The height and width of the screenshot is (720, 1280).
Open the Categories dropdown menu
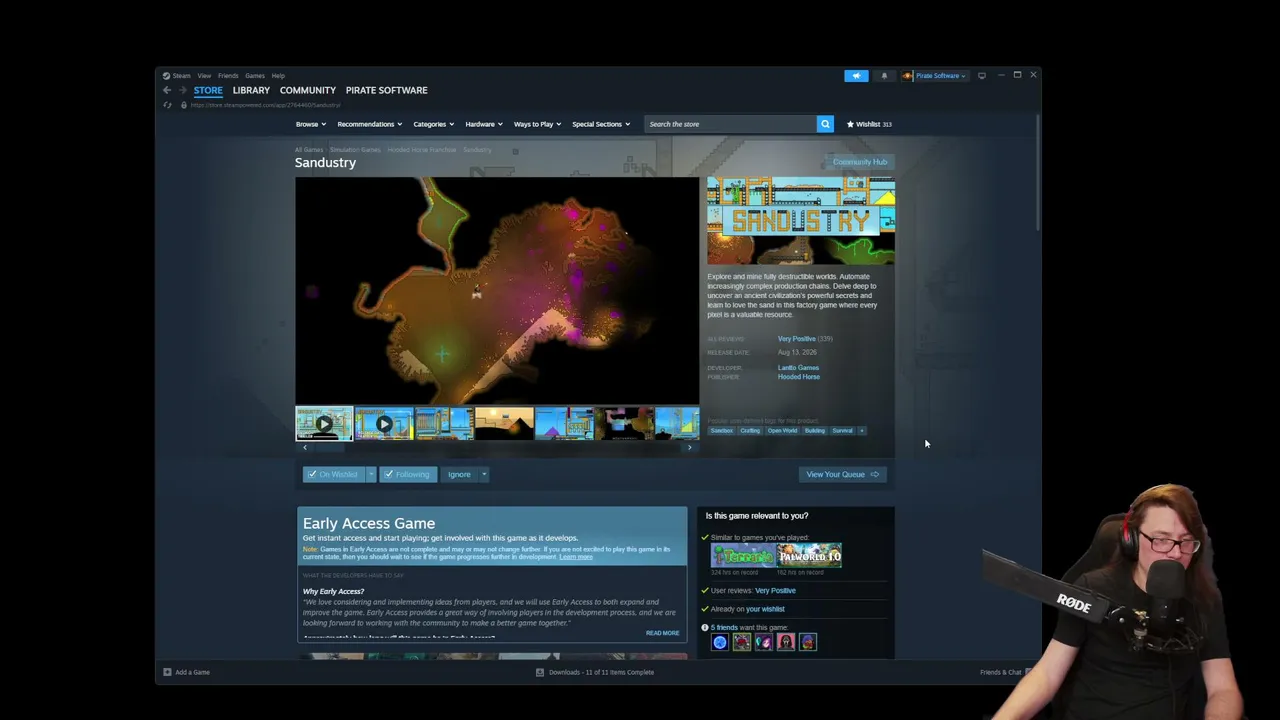433,124
